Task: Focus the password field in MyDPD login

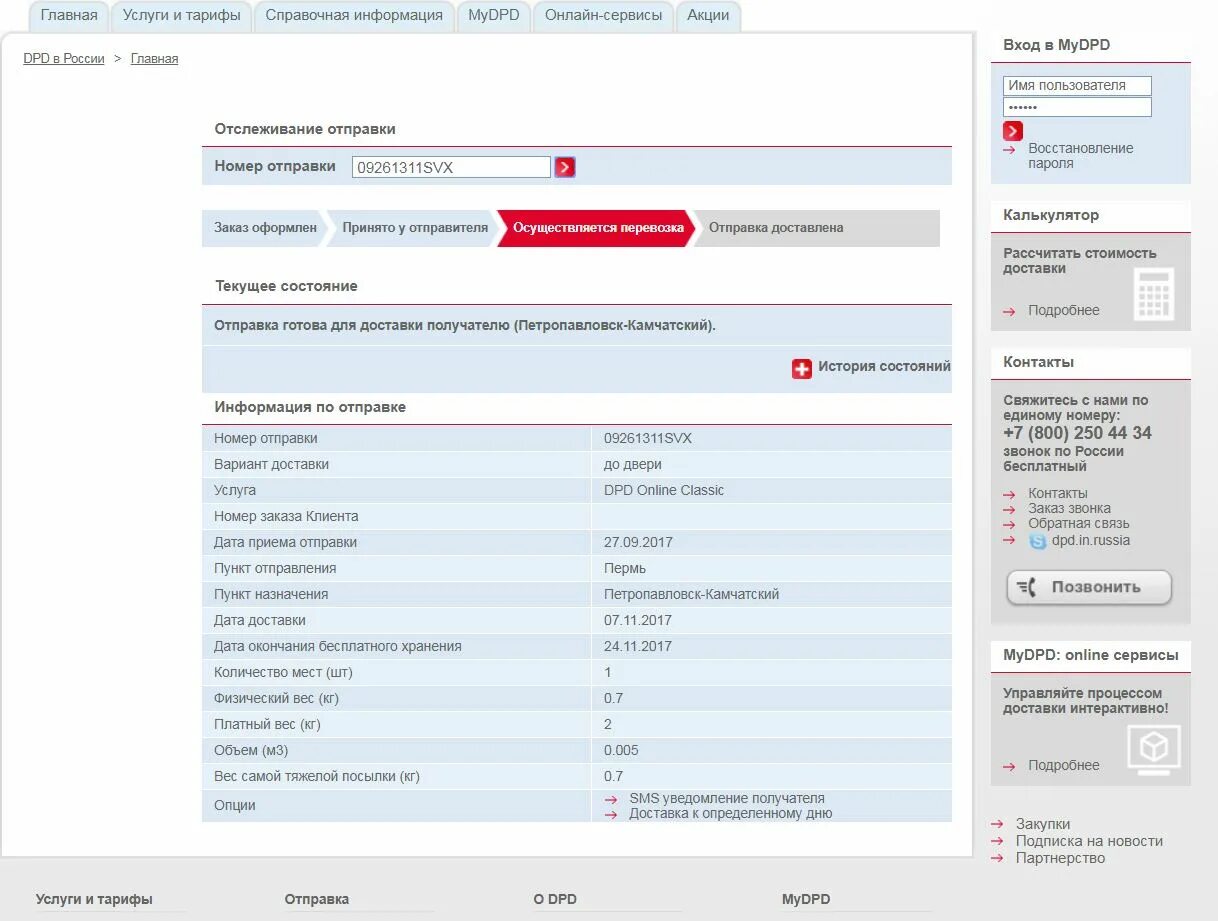Action: 1077,107
